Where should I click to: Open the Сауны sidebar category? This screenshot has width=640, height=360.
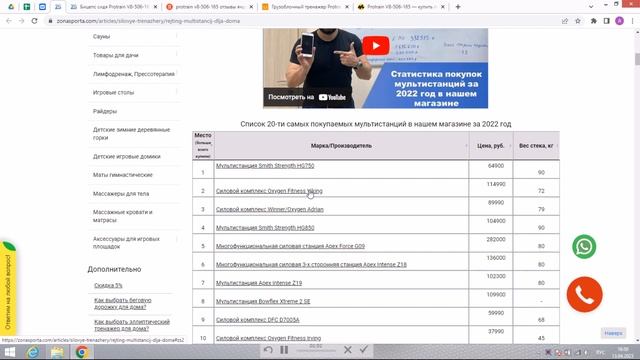[x=101, y=36]
